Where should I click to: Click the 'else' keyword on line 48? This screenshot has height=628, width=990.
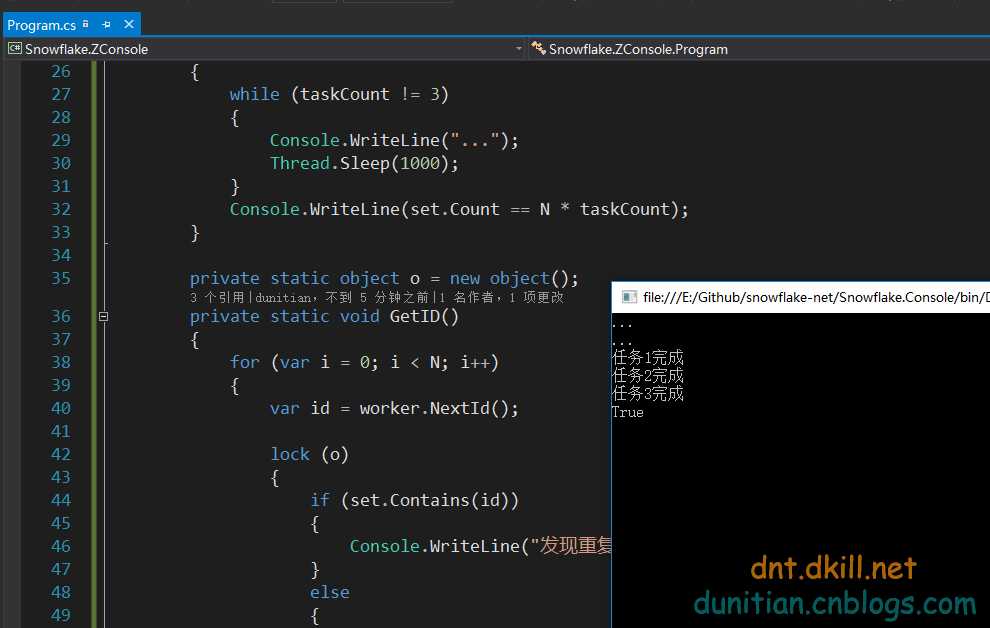tap(330, 593)
